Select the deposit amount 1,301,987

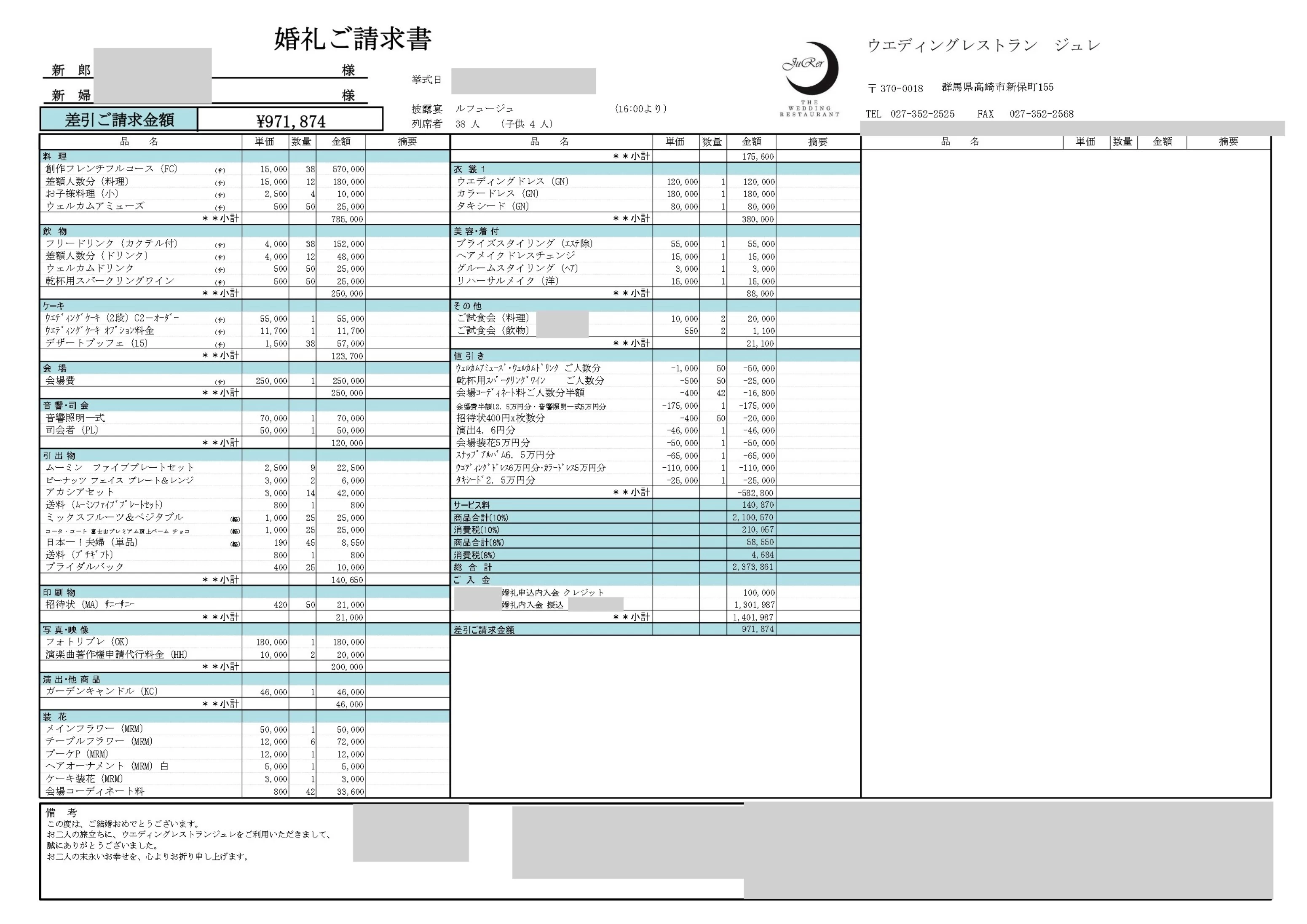point(754,605)
